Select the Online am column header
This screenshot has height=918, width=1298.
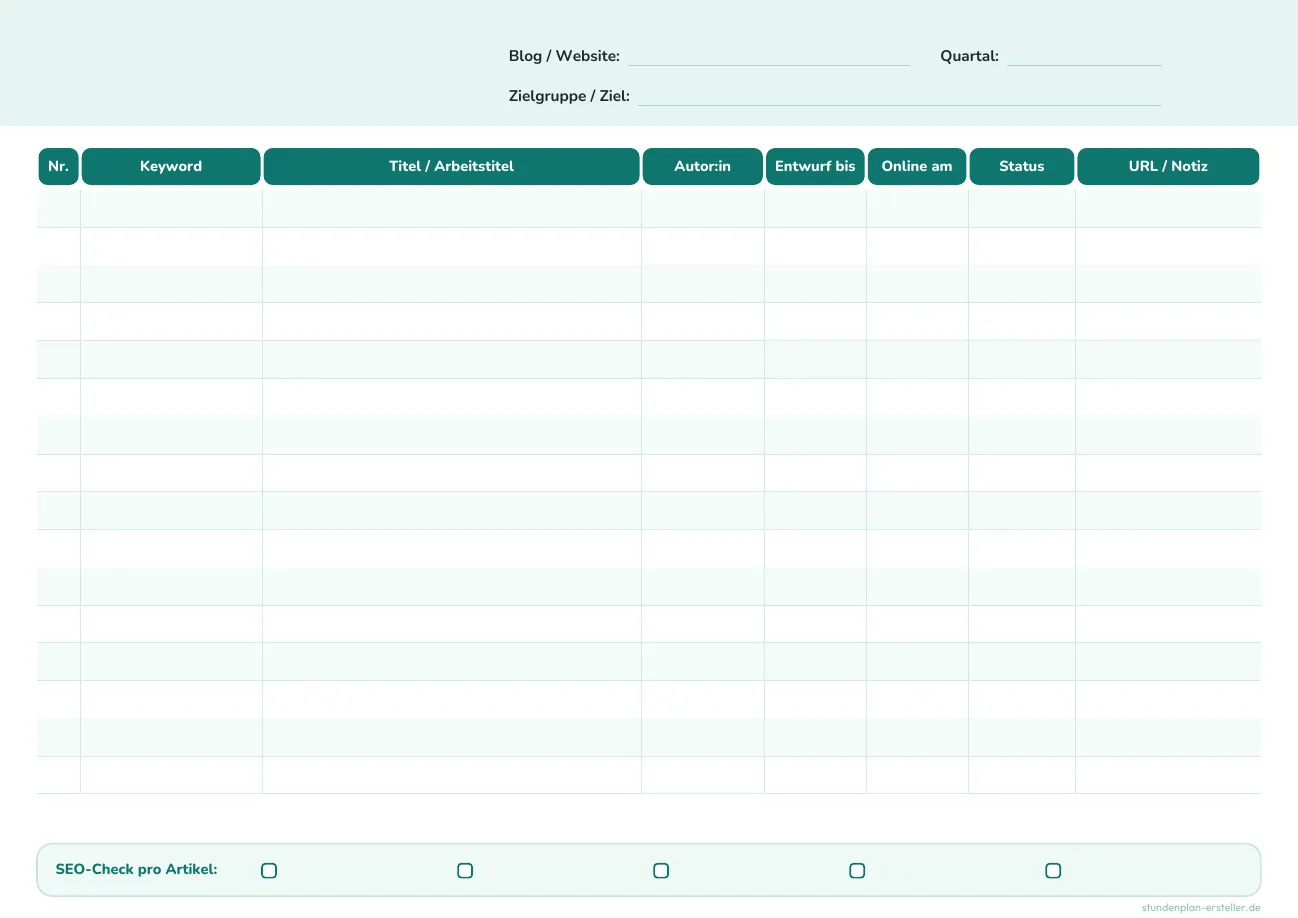(917, 167)
